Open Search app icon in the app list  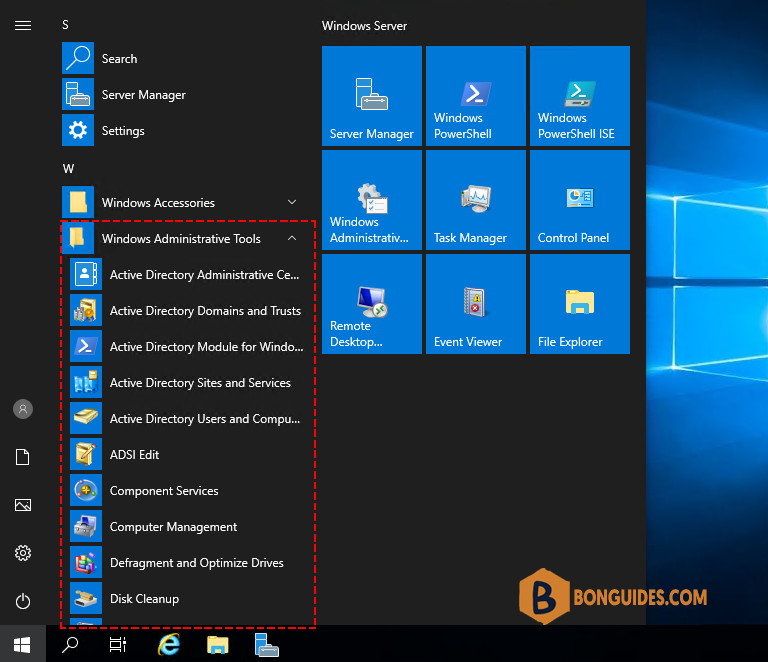[78, 58]
